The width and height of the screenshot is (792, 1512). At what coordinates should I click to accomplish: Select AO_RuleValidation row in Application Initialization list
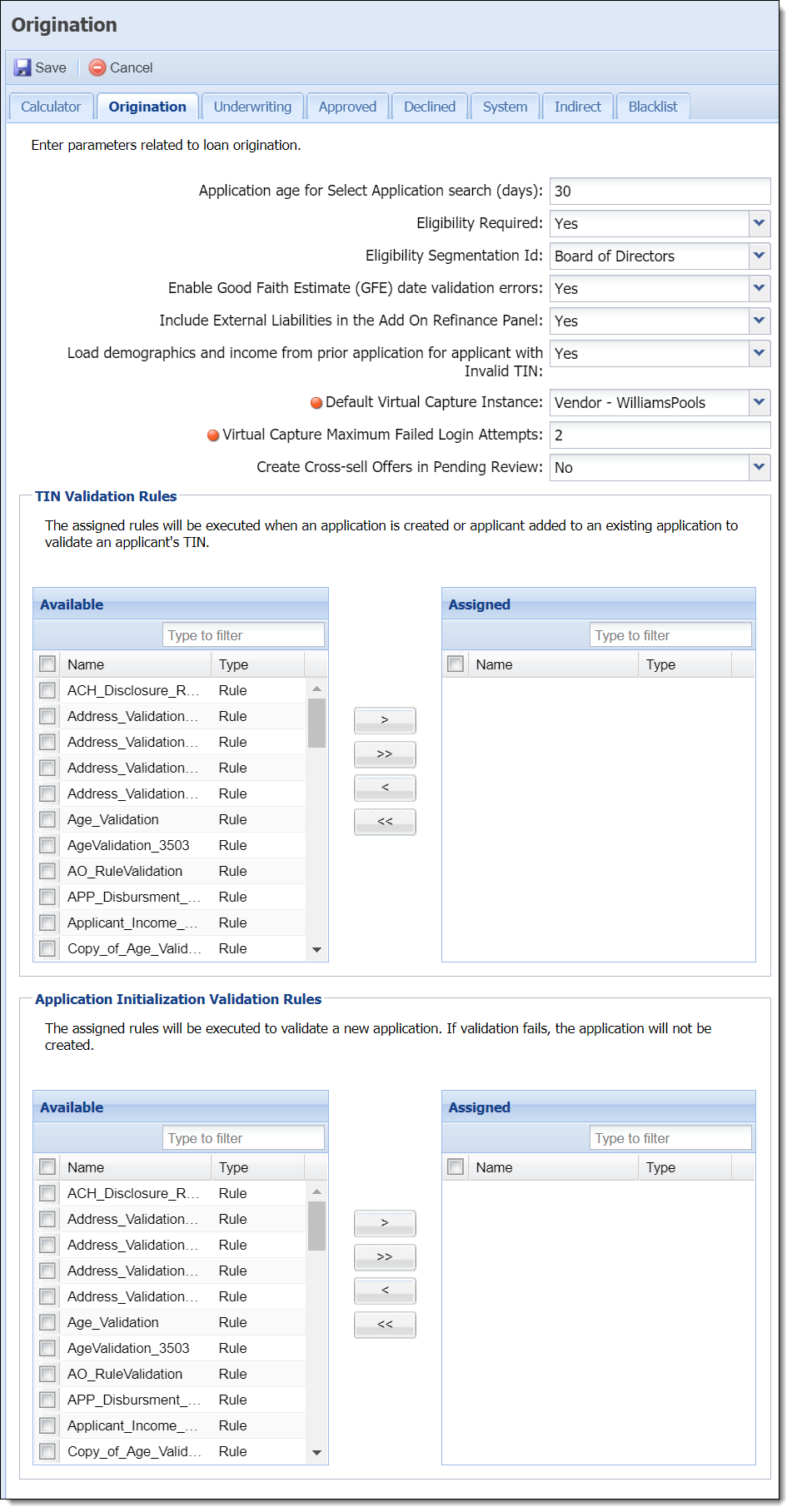[170, 1374]
